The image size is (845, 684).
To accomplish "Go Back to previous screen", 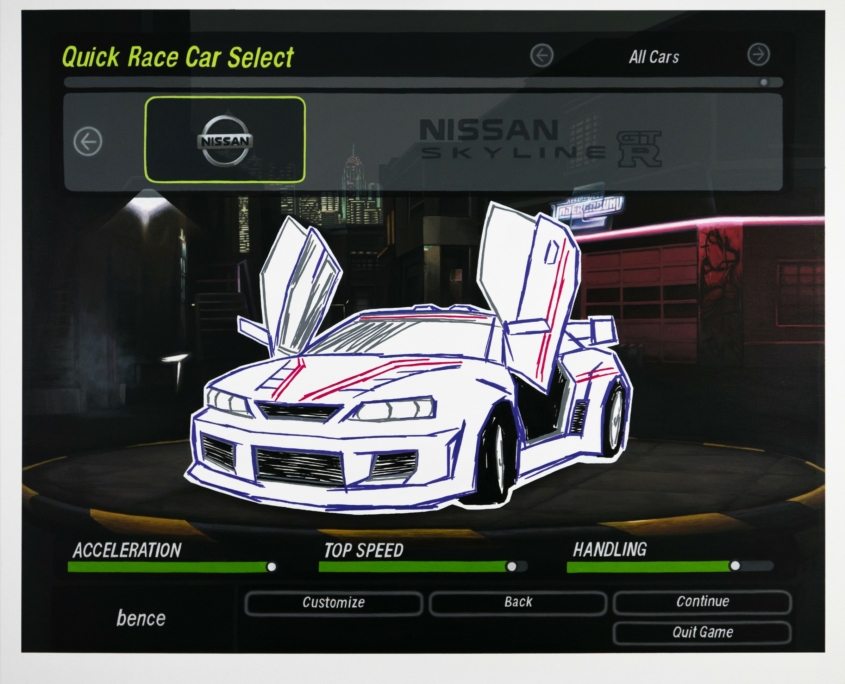I will (x=518, y=602).
